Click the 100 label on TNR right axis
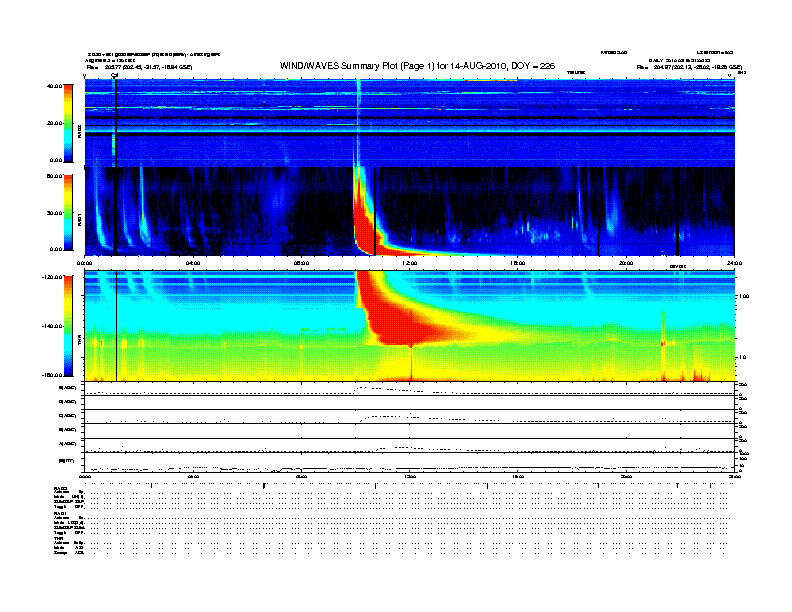 (x=745, y=296)
